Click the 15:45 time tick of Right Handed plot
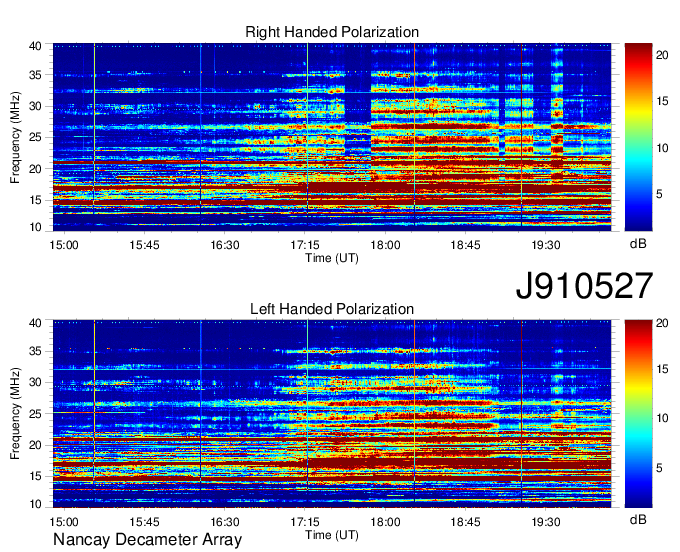680x552 pixels. tap(144, 245)
